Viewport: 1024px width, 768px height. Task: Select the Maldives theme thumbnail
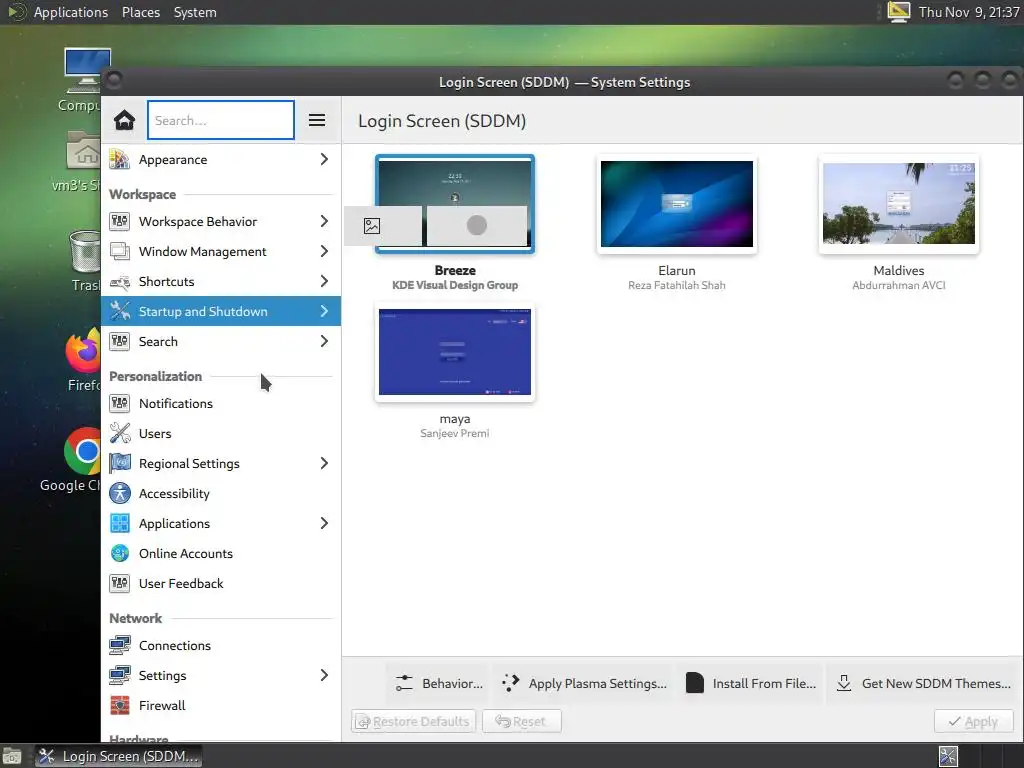[899, 204]
